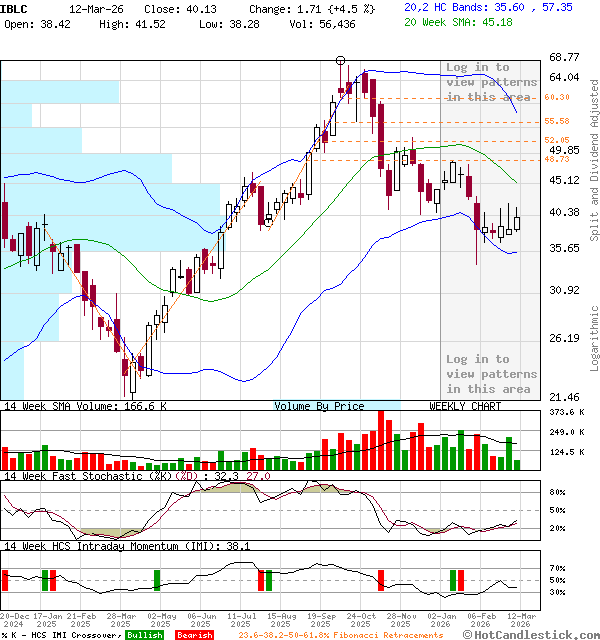Click the 60.30 Fibonacci level label
This screenshot has width=600, height=640.
(557, 97)
